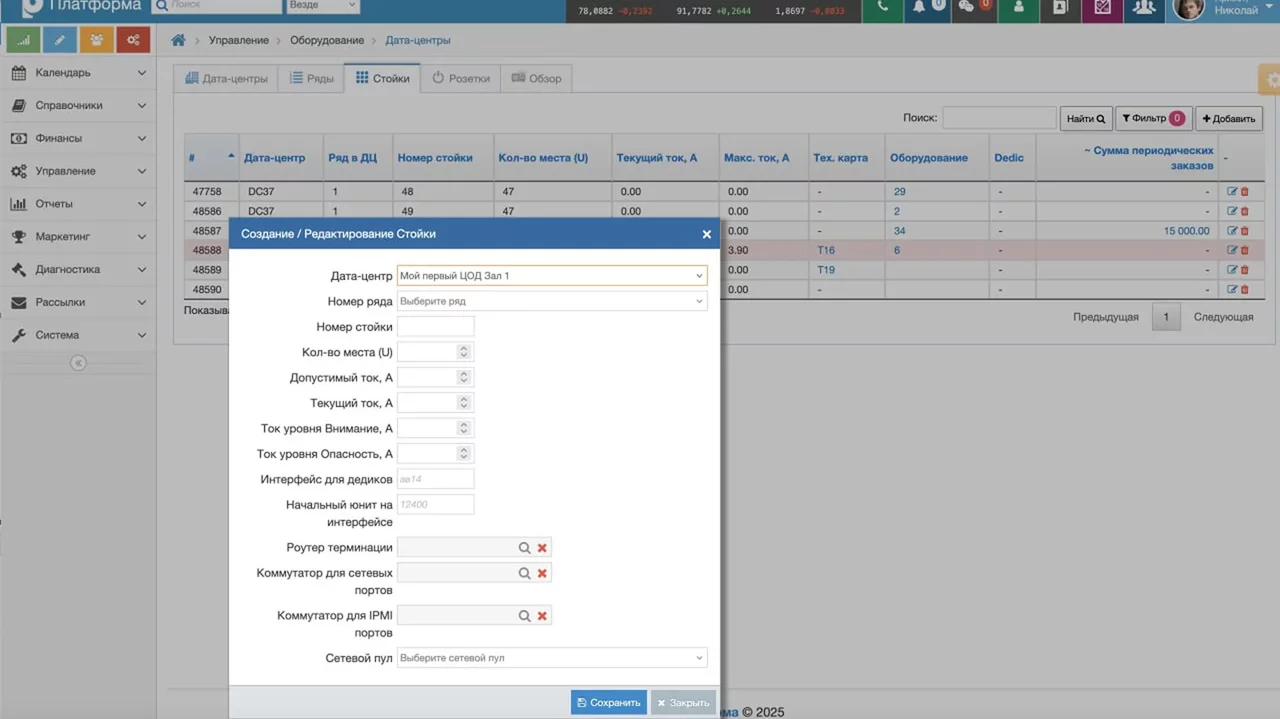Screen dimensions: 1280x719
Task: Clear Коммутатор для IPMI портов with red X
Action: [542, 616]
